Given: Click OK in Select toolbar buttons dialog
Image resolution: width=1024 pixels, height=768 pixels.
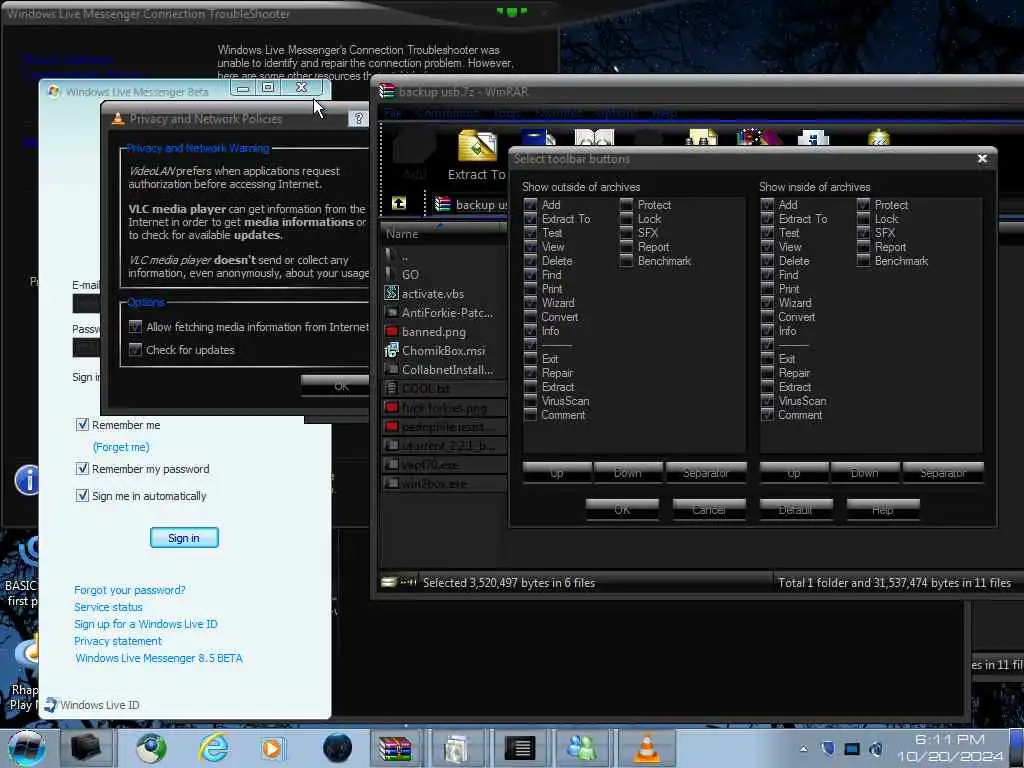Looking at the screenshot, I should 622,509.
